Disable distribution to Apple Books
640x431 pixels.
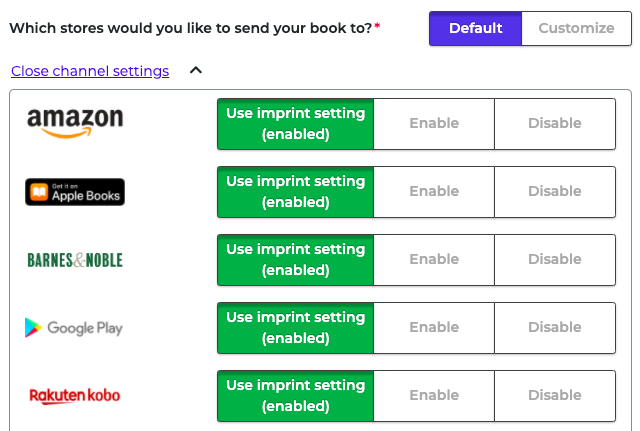click(x=555, y=192)
